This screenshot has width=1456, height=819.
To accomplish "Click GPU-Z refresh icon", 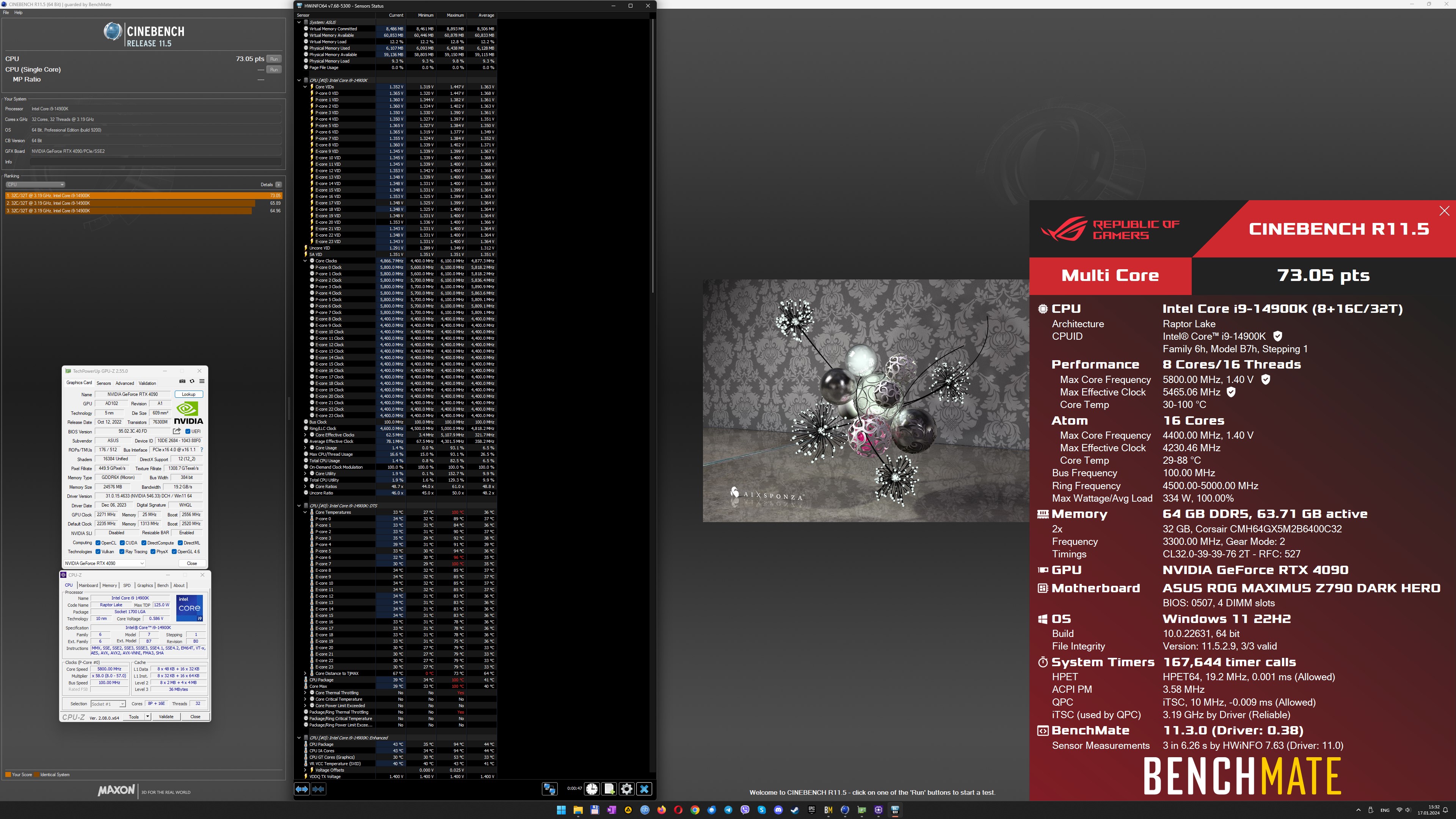I will pyautogui.click(x=192, y=381).
